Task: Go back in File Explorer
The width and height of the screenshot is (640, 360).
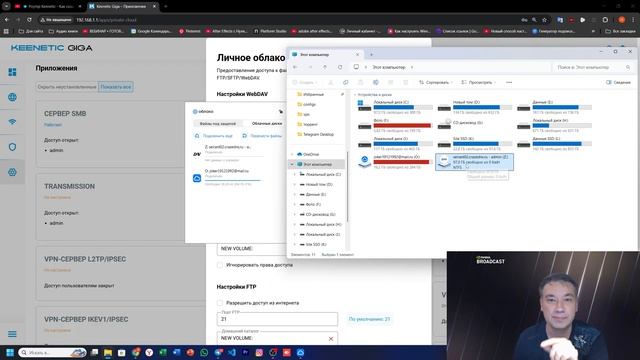Action: (296, 67)
